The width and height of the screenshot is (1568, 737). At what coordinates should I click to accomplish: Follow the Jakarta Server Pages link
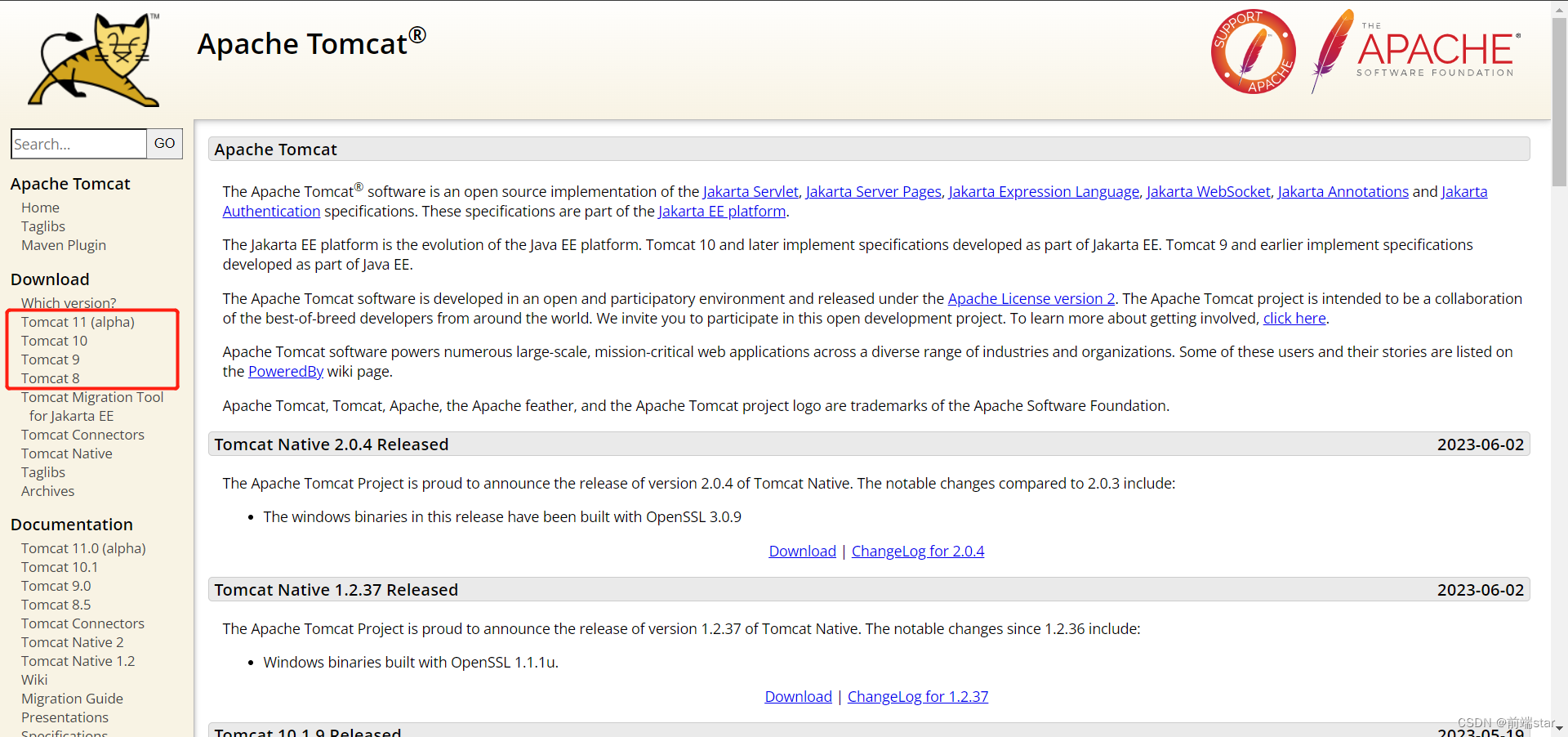tap(873, 192)
